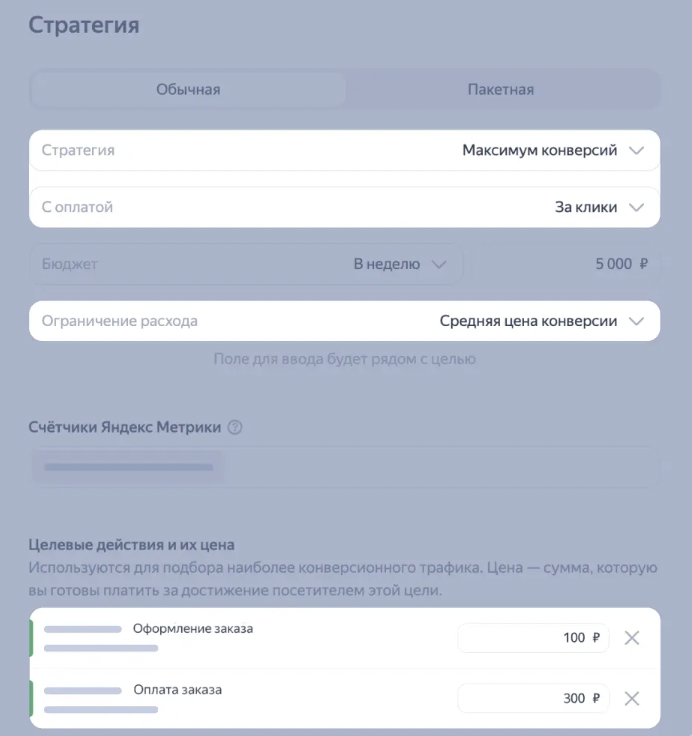Click the selected counter chip placeholder

pos(128,467)
